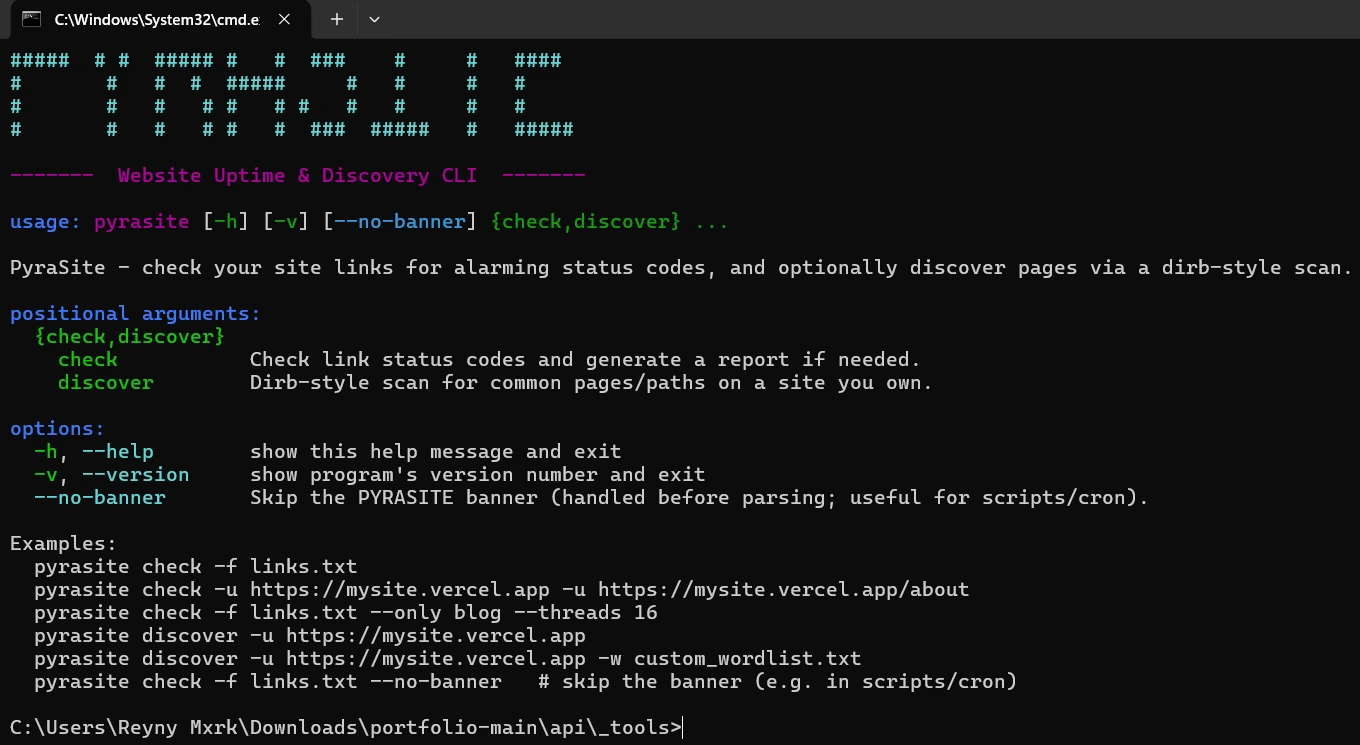This screenshot has height=745, width=1360.
Task: Click the '--no-banner' entry under options
Action: [100, 497]
